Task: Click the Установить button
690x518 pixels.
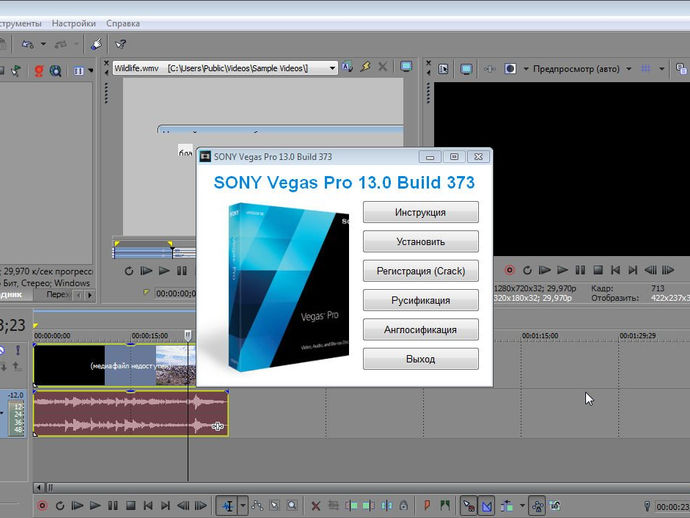Action: coord(420,242)
